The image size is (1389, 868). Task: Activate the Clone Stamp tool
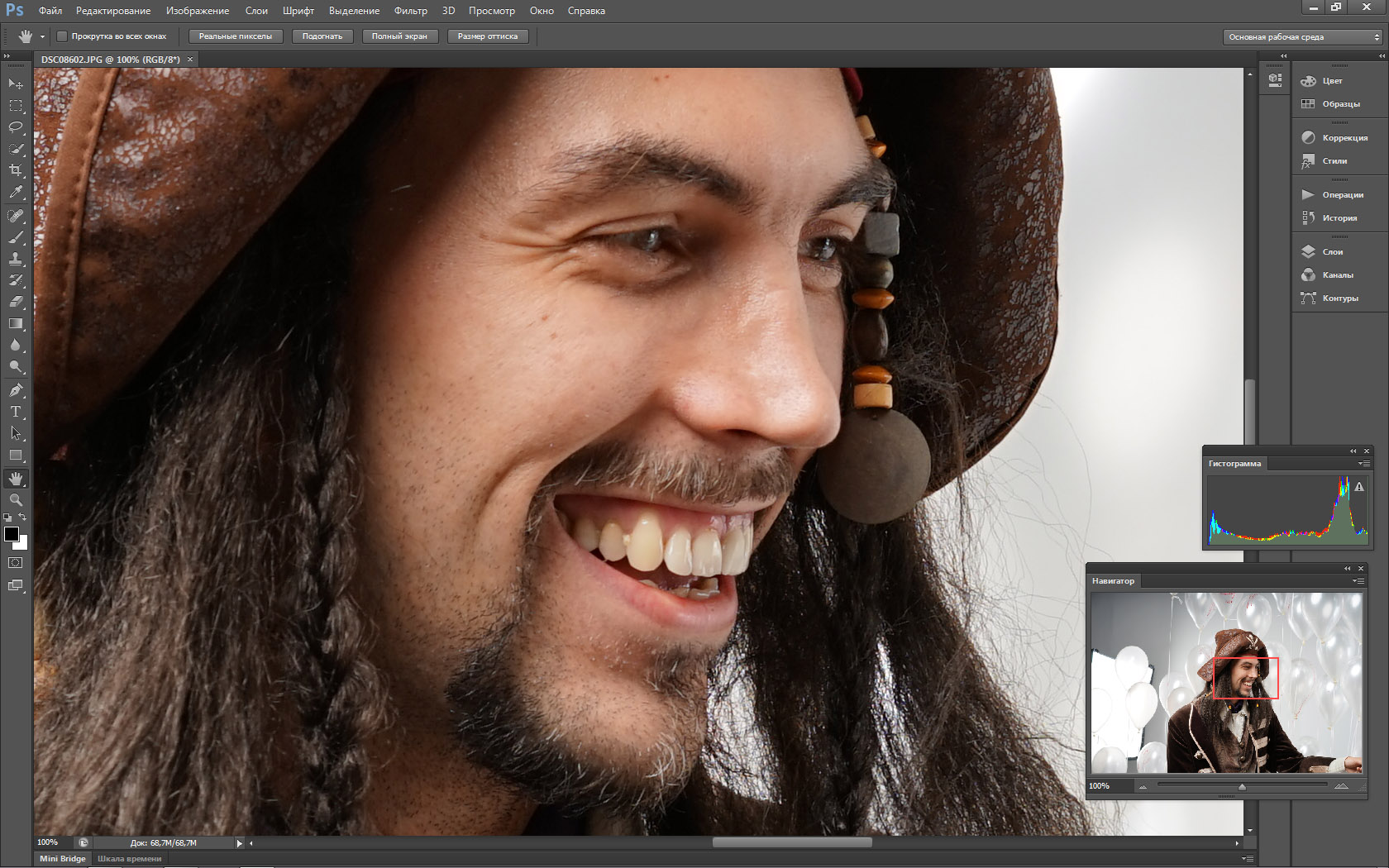[x=16, y=259]
